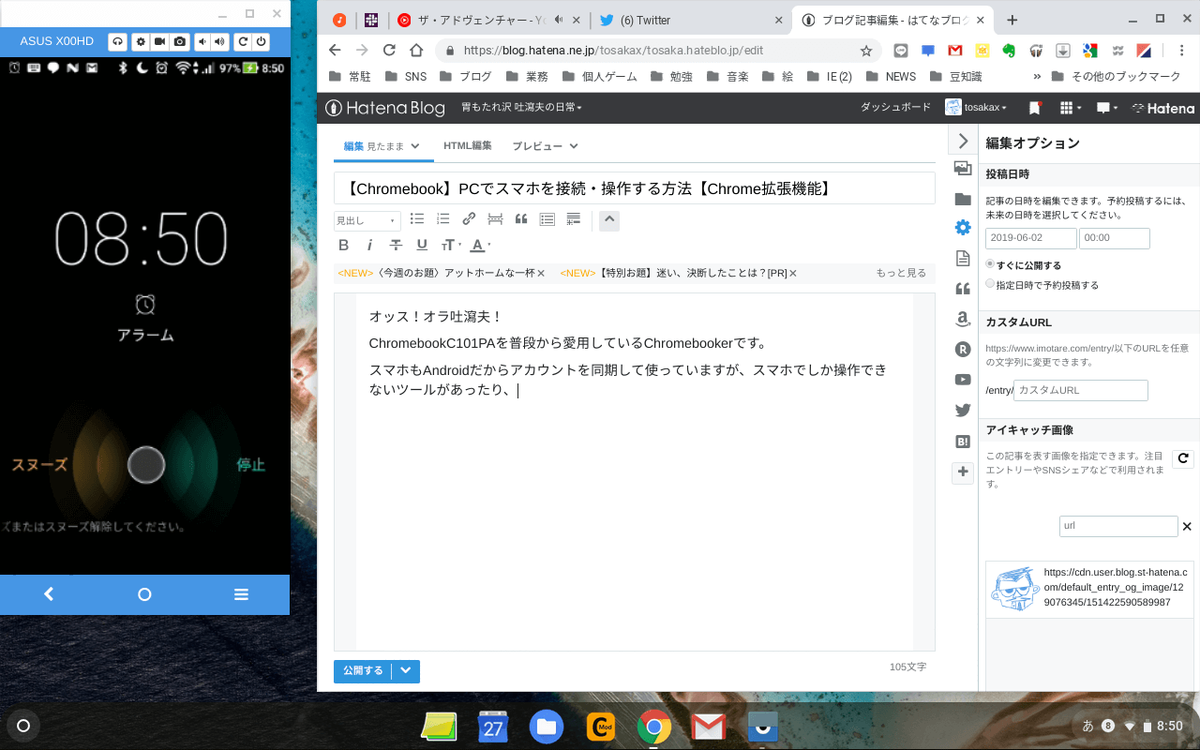Image resolution: width=1200 pixels, height=750 pixels.
Task: Edit the article title field
Action: (634, 188)
